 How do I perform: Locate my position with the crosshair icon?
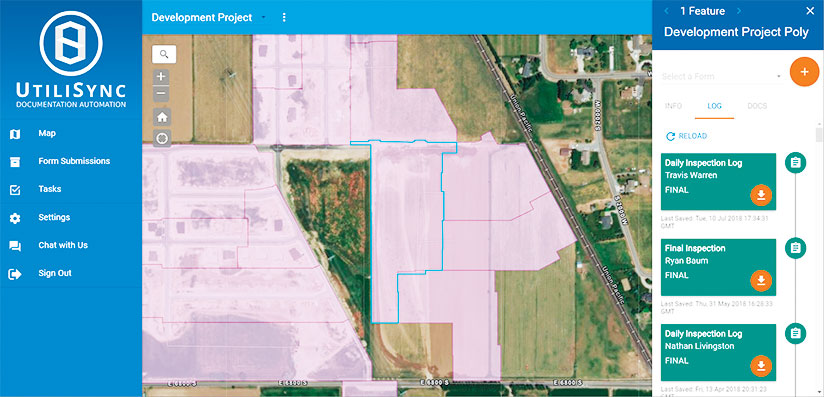[162, 138]
